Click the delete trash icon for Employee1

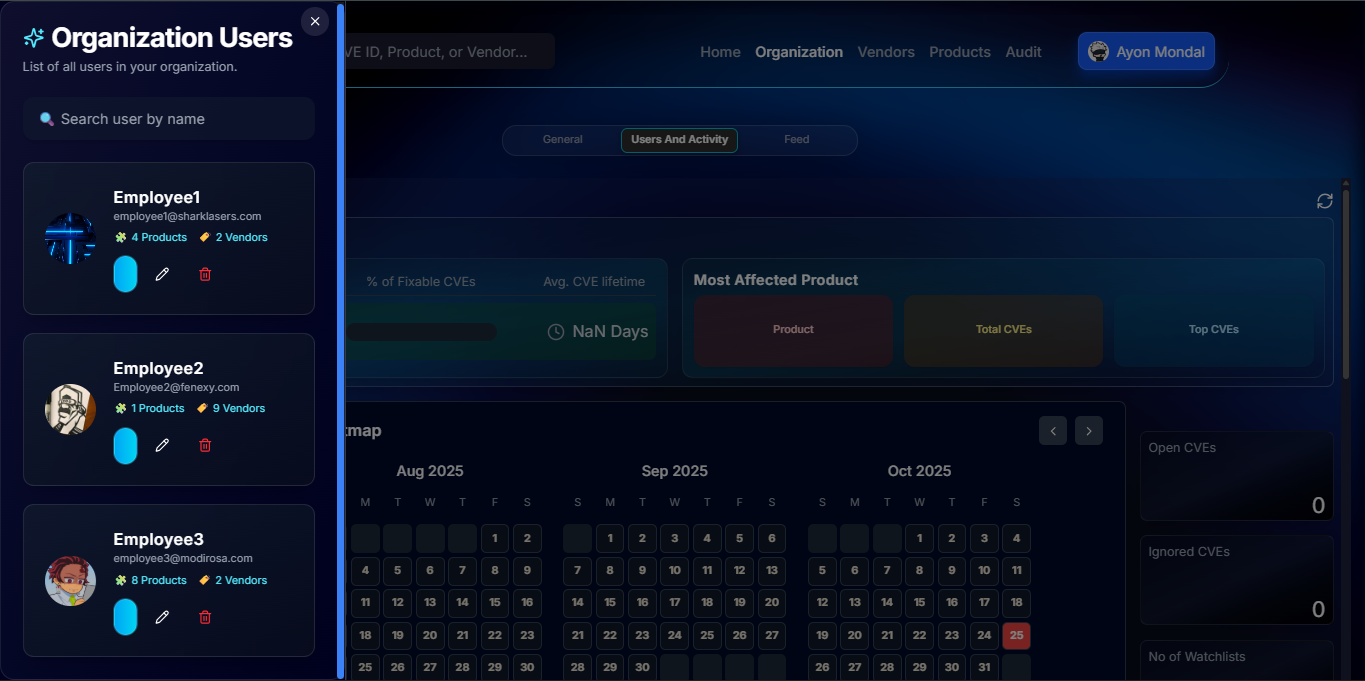click(205, 274)
